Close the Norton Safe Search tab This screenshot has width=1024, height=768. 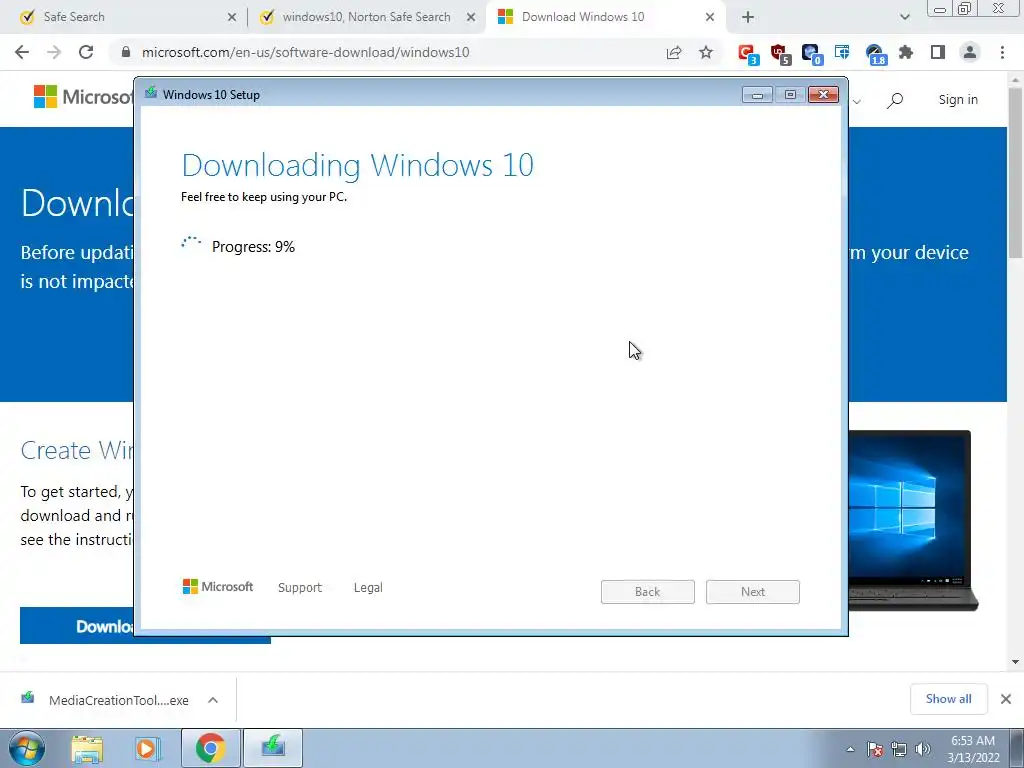point(471,18)
